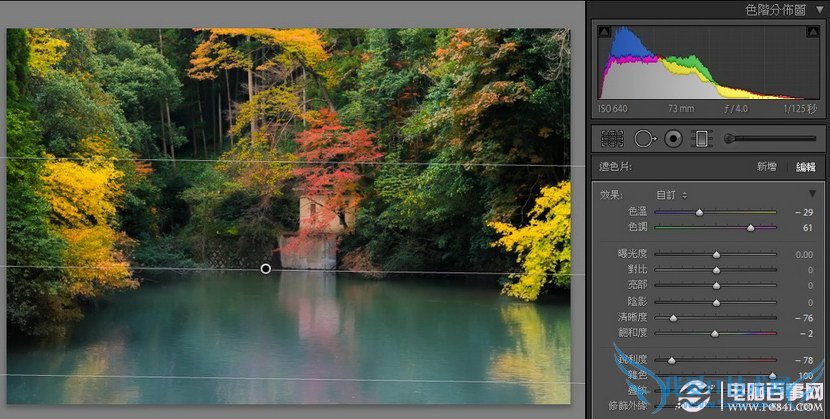Select the Red Eye Correction tool icon
This screenshot has height=419, width=830.
[673, 139]
